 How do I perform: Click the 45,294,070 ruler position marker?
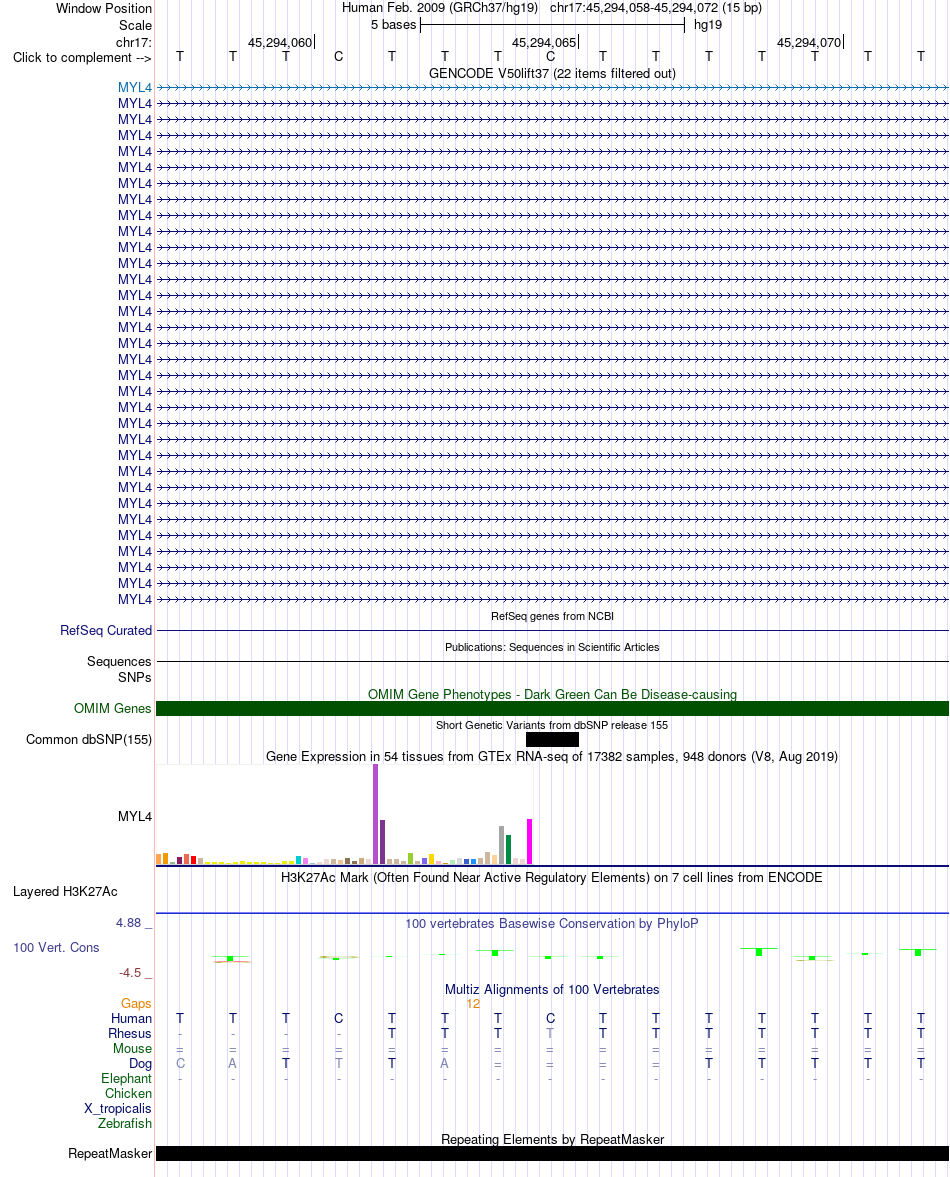point(809,43)
